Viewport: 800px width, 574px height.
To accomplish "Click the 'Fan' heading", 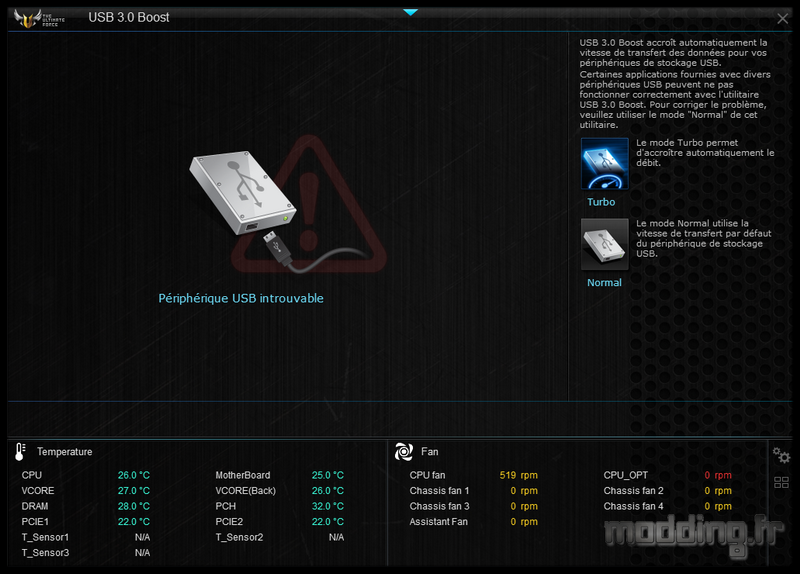I will pos(430,452).
